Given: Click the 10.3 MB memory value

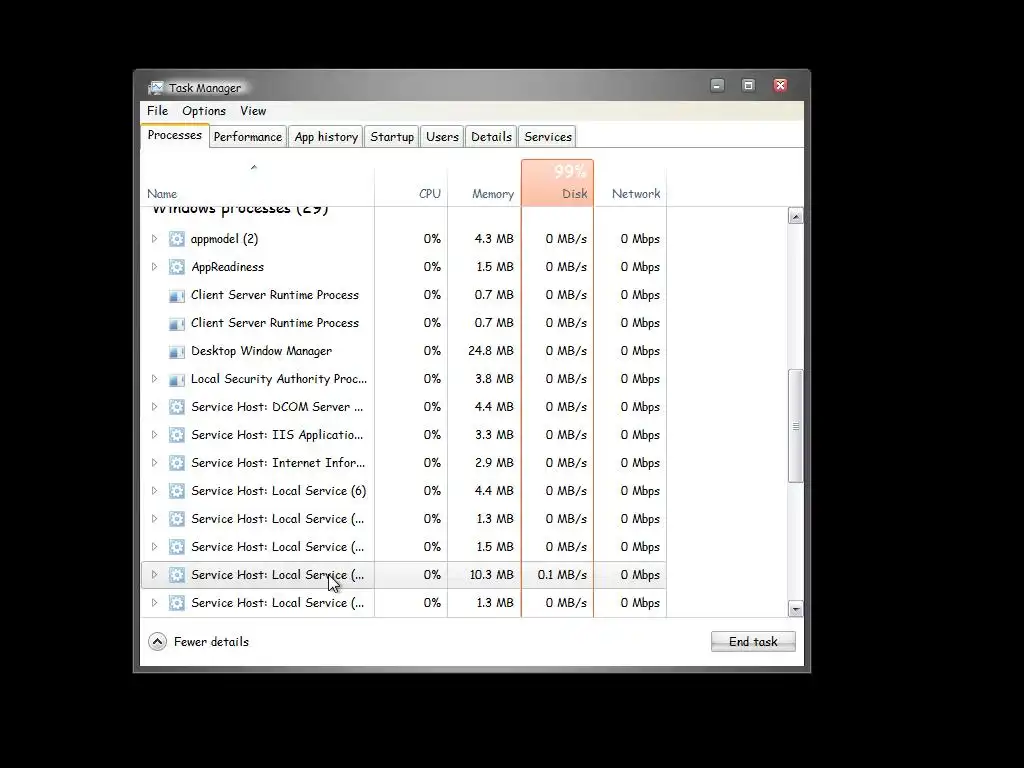Looking at the screenshot, I should point(491,575).
